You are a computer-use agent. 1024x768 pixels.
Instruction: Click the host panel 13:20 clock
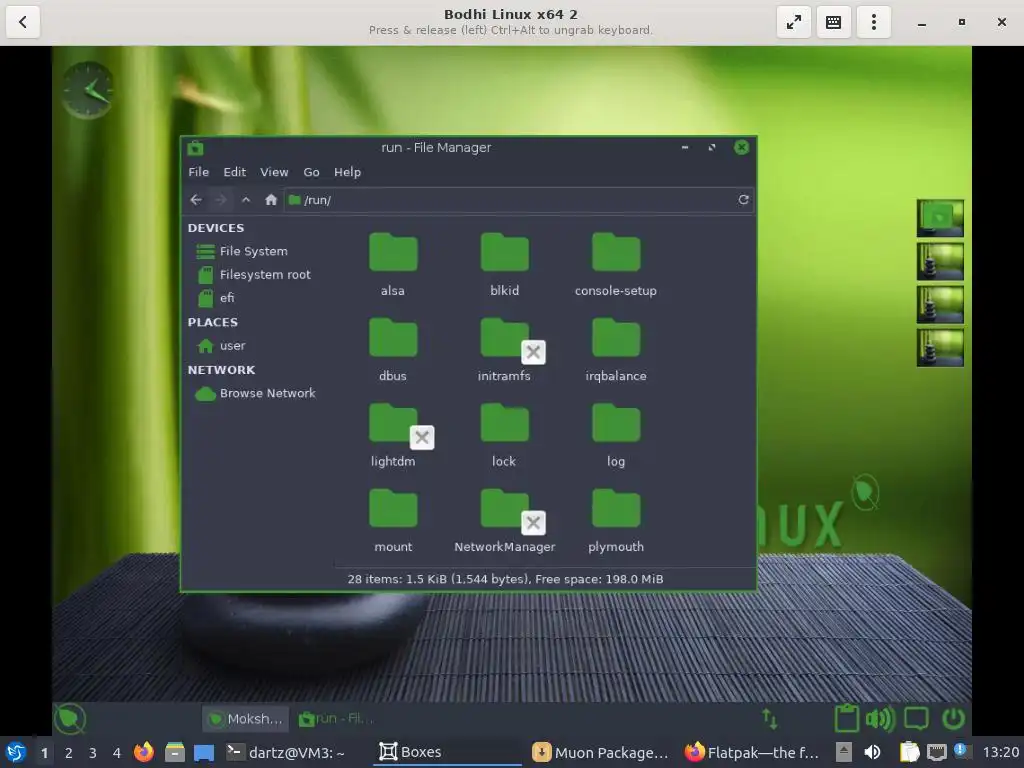point(1001,752)
